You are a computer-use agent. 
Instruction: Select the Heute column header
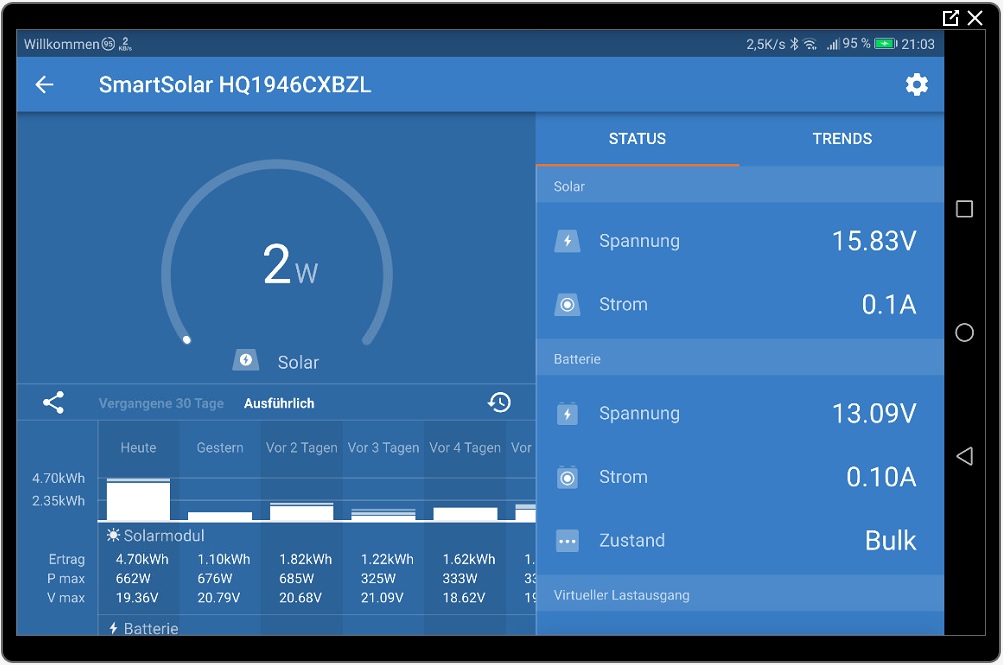coord(138,448)
